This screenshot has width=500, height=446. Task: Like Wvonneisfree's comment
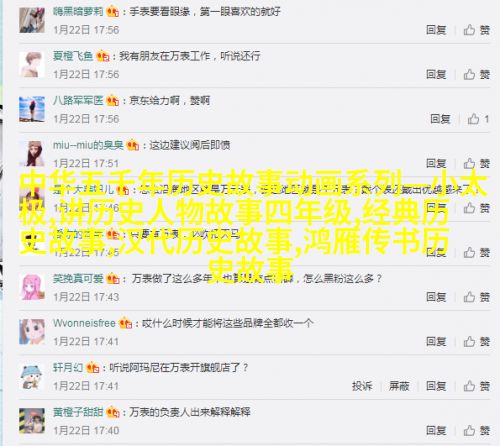click(476, 341)
